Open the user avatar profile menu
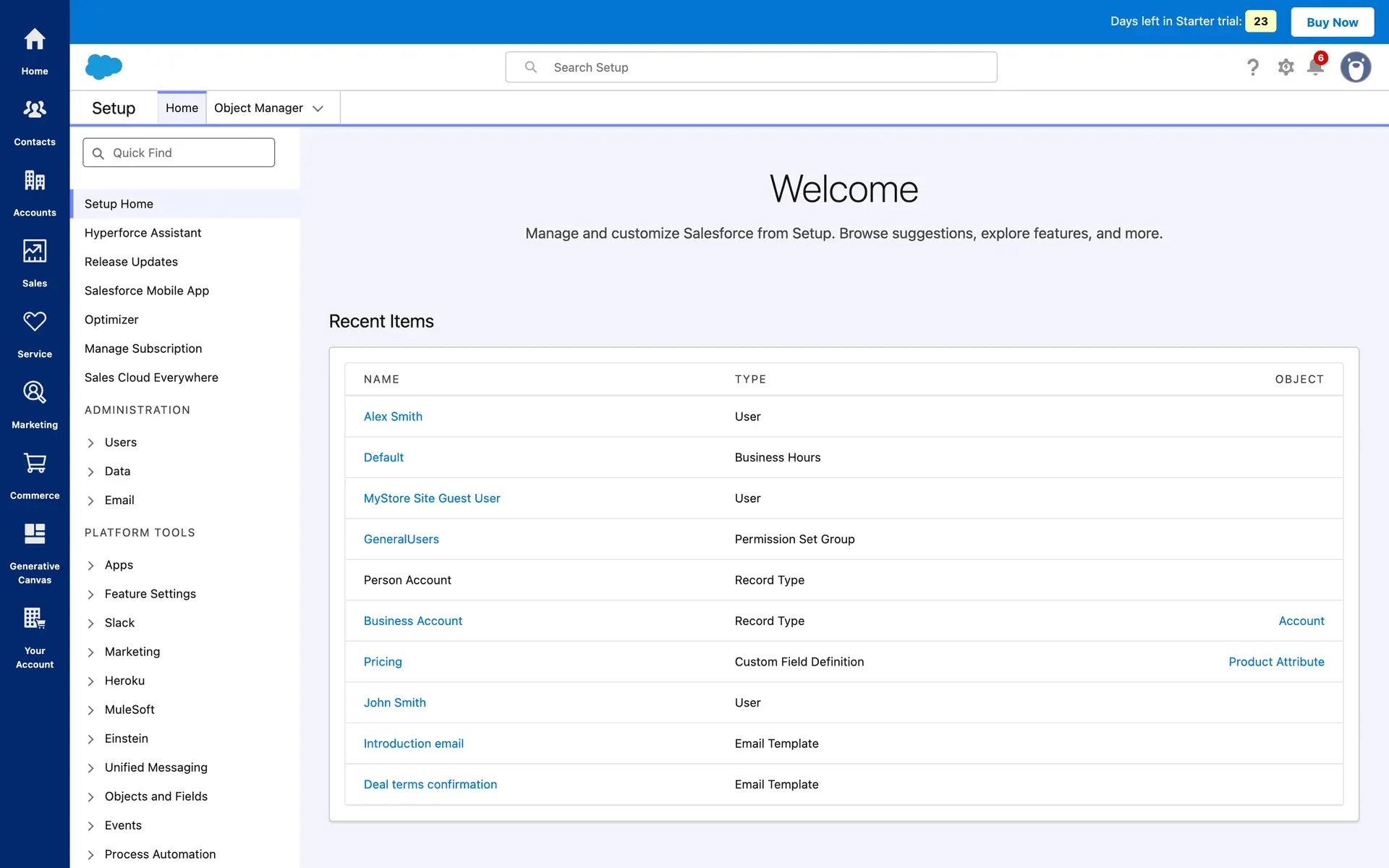 pyautogui.click(x=1355, y=67)
